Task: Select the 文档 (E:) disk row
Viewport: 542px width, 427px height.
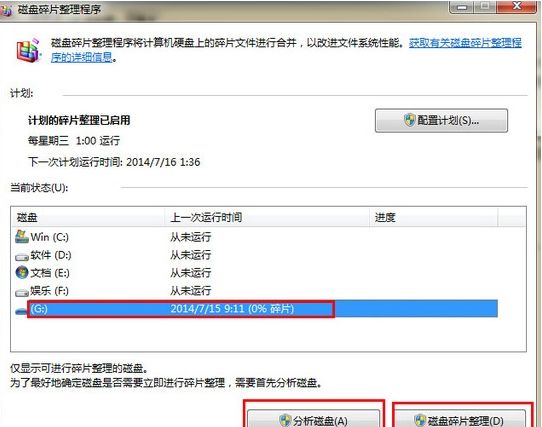Action: click(256, 273)
